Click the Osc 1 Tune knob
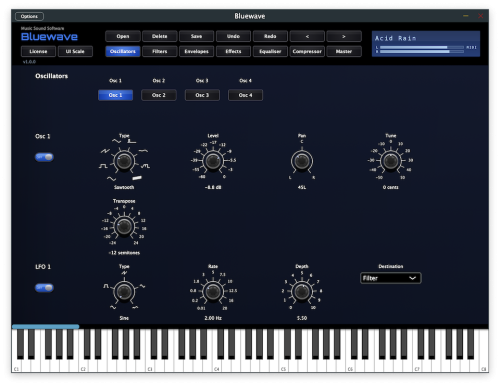 point(391,161)
